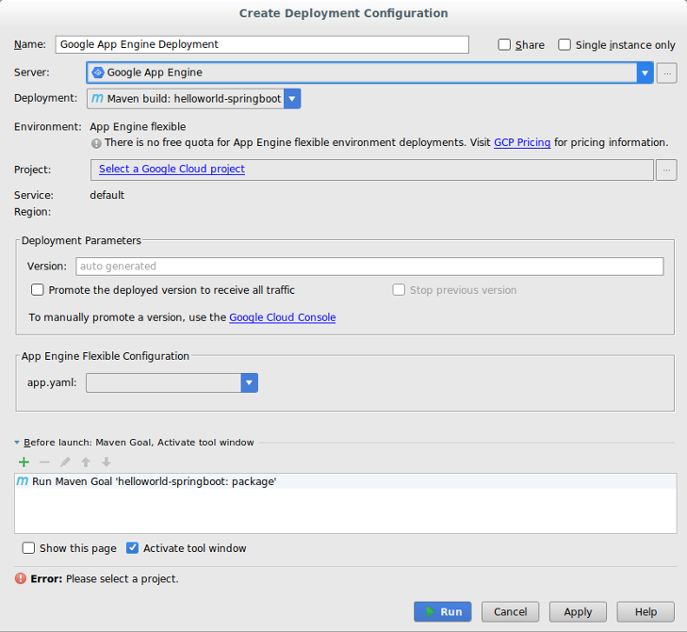Viewport: 687px width, 632px height.
Task: Expand the Deployment Maven build dropdown
Action: pyautogui.click(x=291, y=98)
